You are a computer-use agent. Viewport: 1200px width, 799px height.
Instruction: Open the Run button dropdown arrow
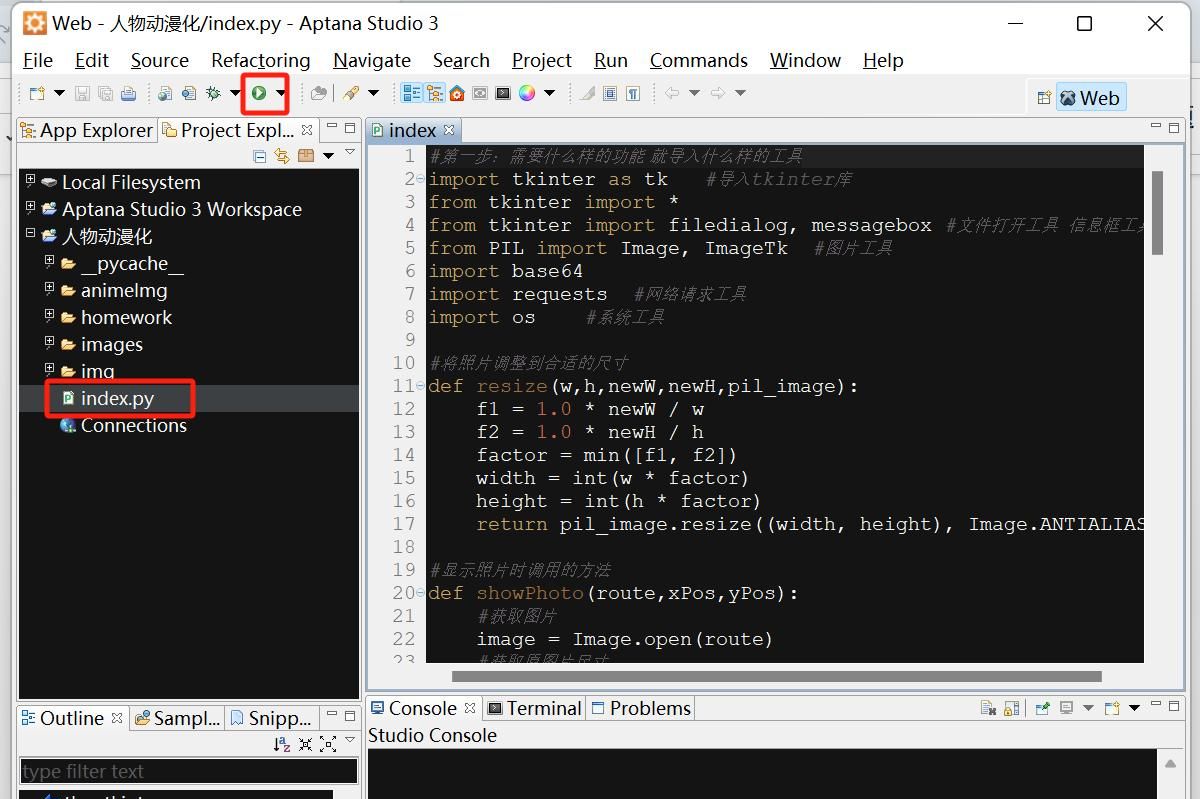point(281,93)
